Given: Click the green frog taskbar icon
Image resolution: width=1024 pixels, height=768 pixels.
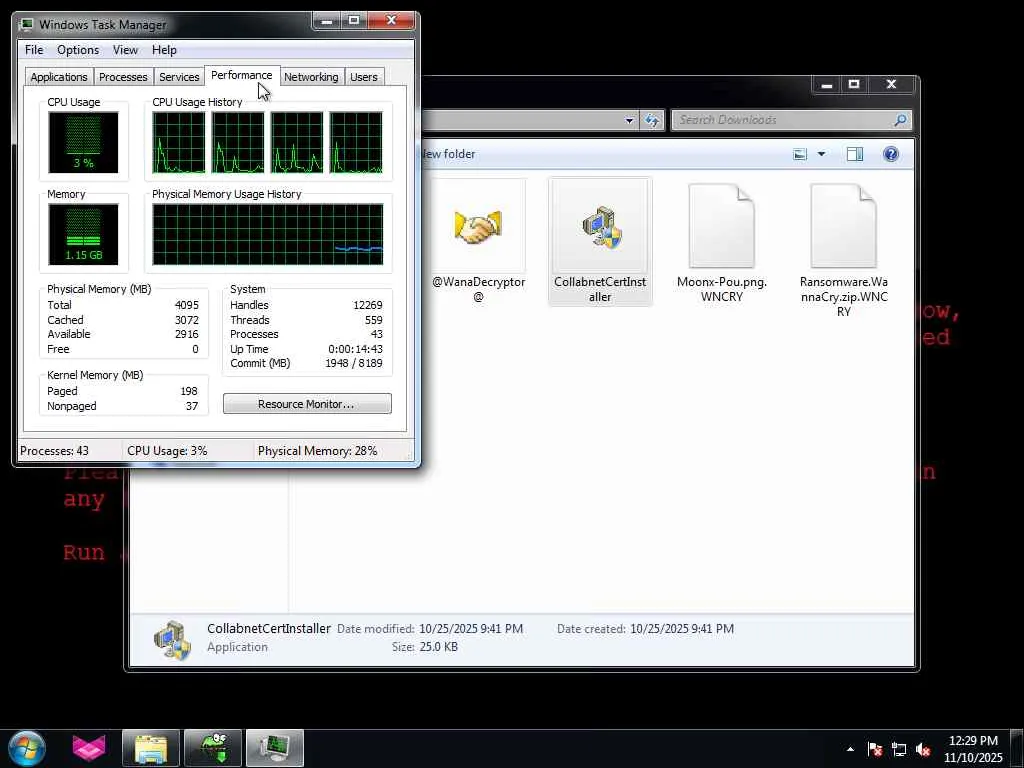Looking at the screenshot, I should [213, 748].
